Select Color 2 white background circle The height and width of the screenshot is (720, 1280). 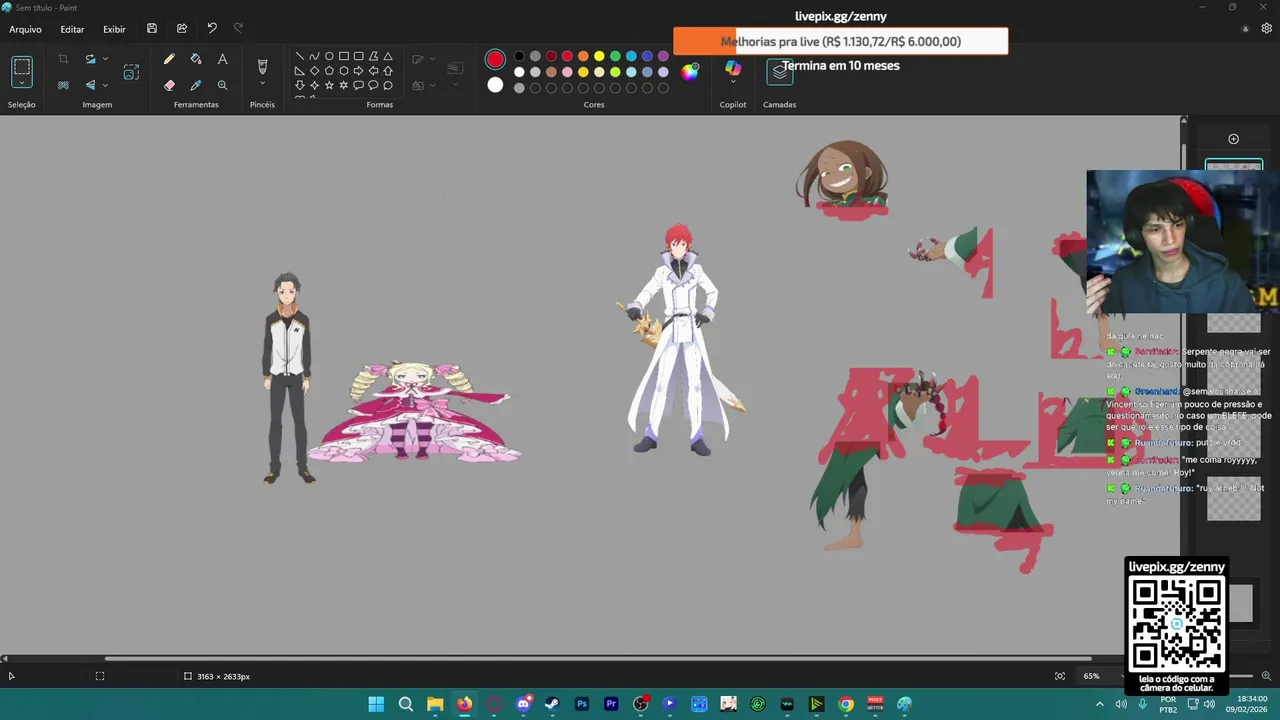coord(495,85)
